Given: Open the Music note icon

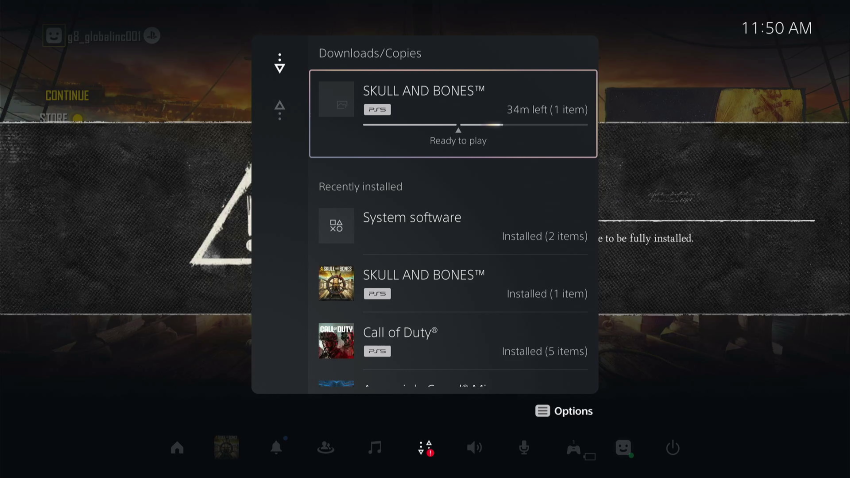Looking at the screenshot, I should [x=375, y=448].
